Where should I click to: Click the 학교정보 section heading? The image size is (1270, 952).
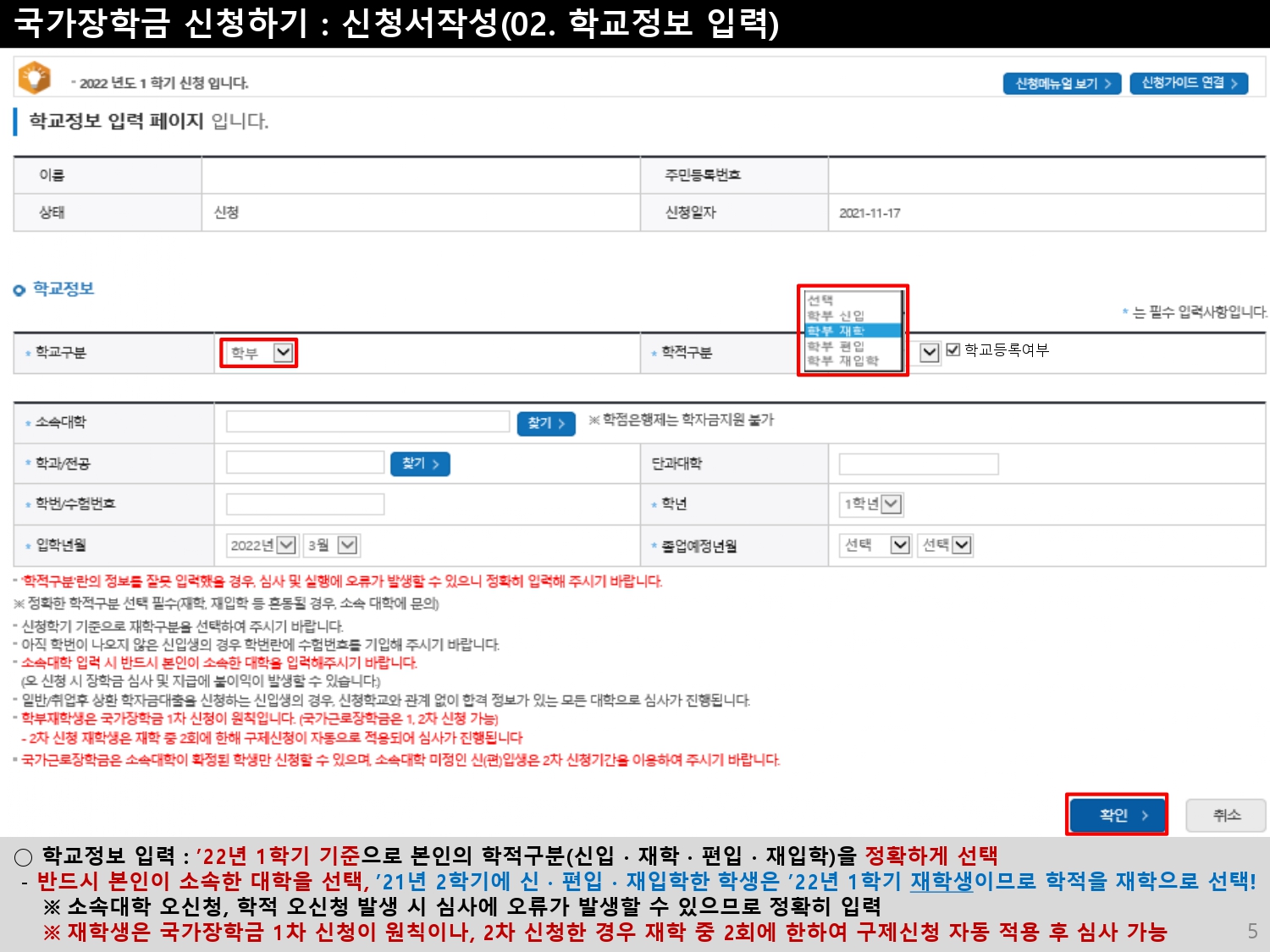click(x=63, y=289)
